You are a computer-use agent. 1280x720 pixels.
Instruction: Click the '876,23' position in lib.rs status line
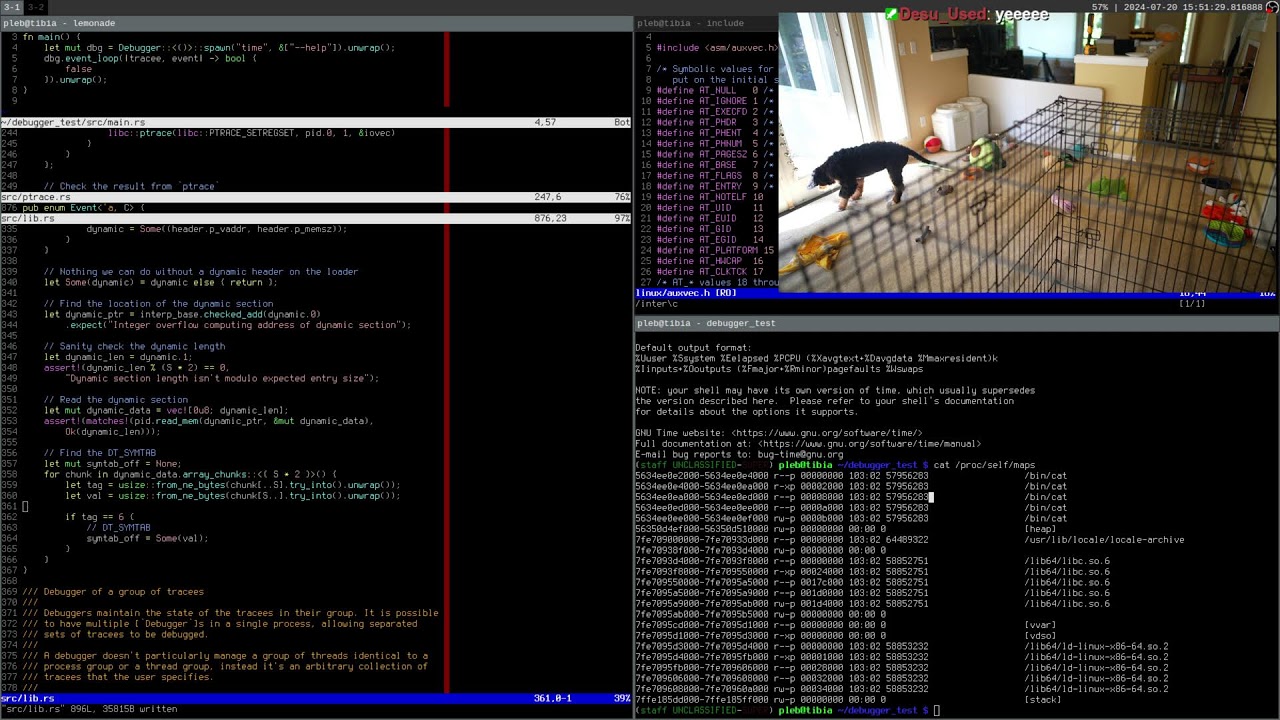pyautogui.click(x=550, y=218)
